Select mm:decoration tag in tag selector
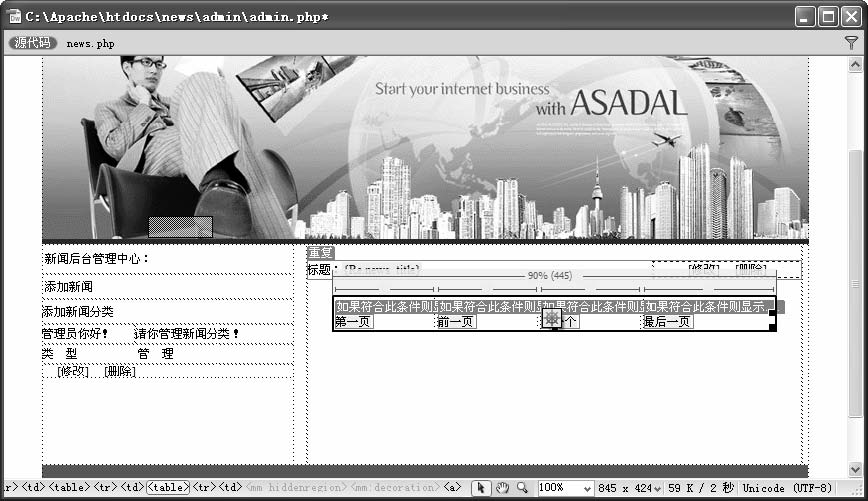 pos(396,487)
